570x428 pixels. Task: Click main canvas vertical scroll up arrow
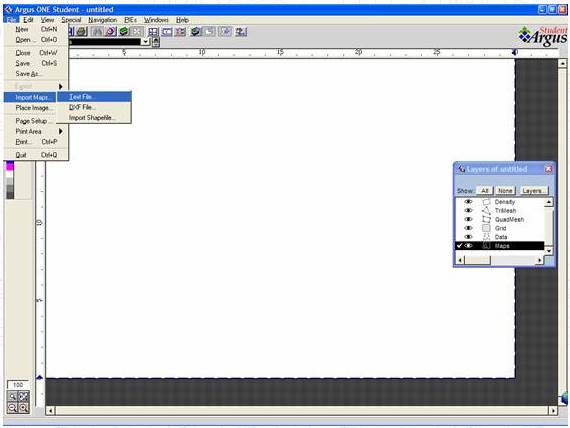562,64
